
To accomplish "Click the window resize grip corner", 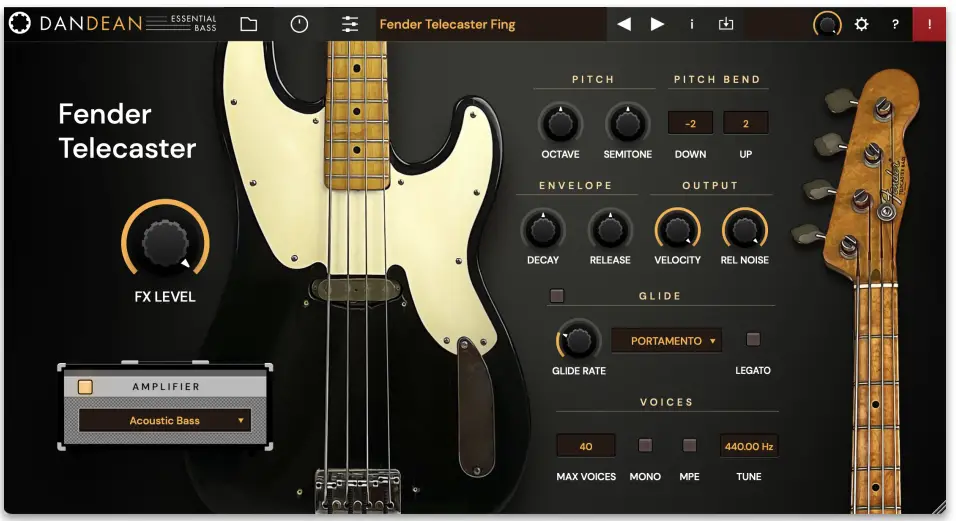I will pyautogui.click(x=938, y=507).
